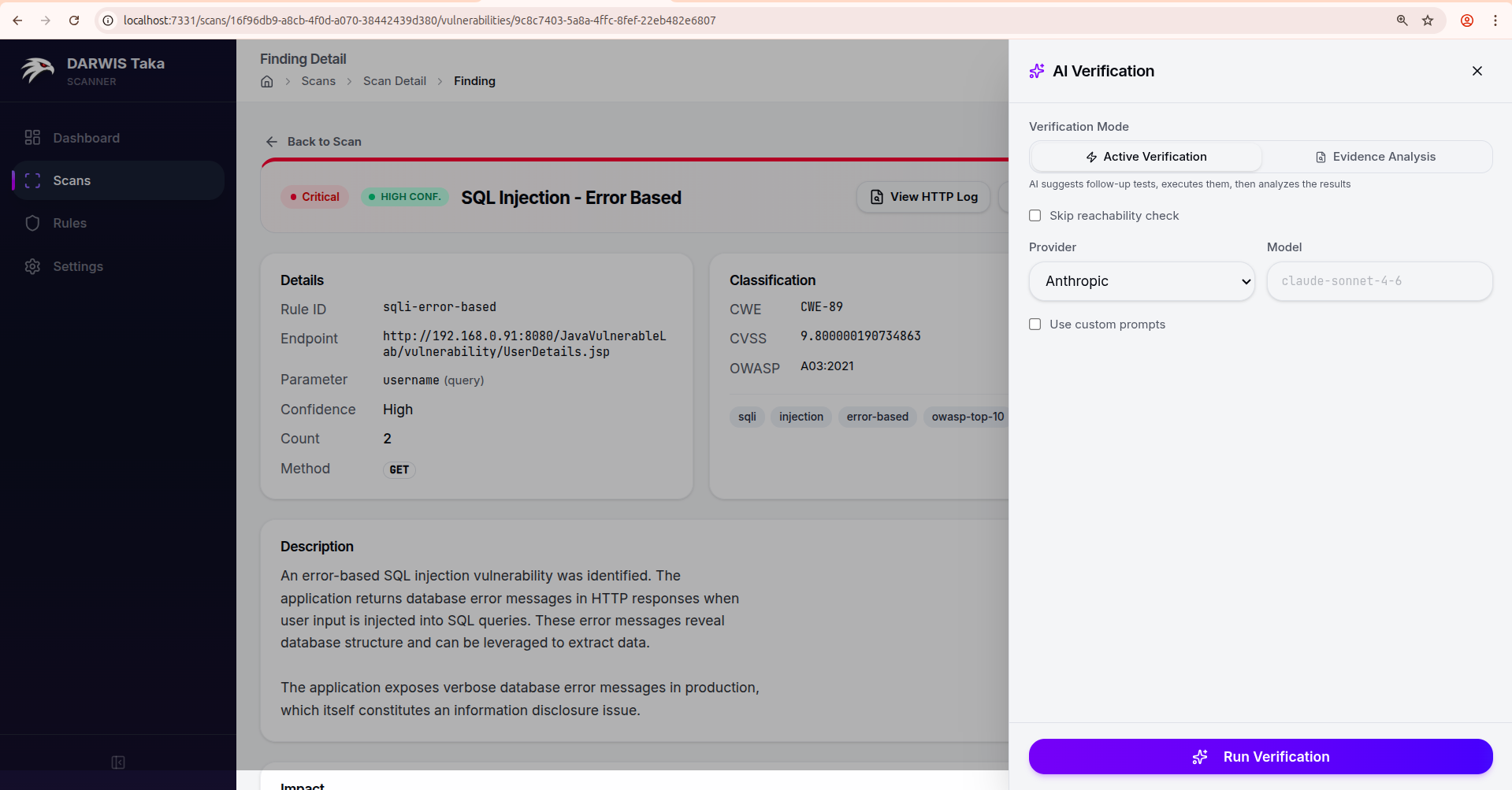
Task: Follow the Back to Scan link
Action: [x=325, y=142]
